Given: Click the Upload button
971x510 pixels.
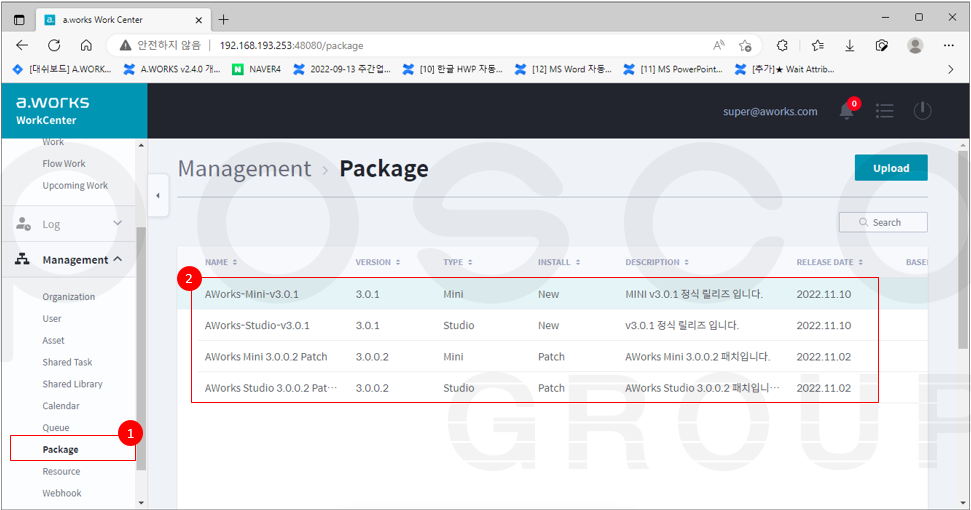Looking at the screenshot, I should click(891, 168).
